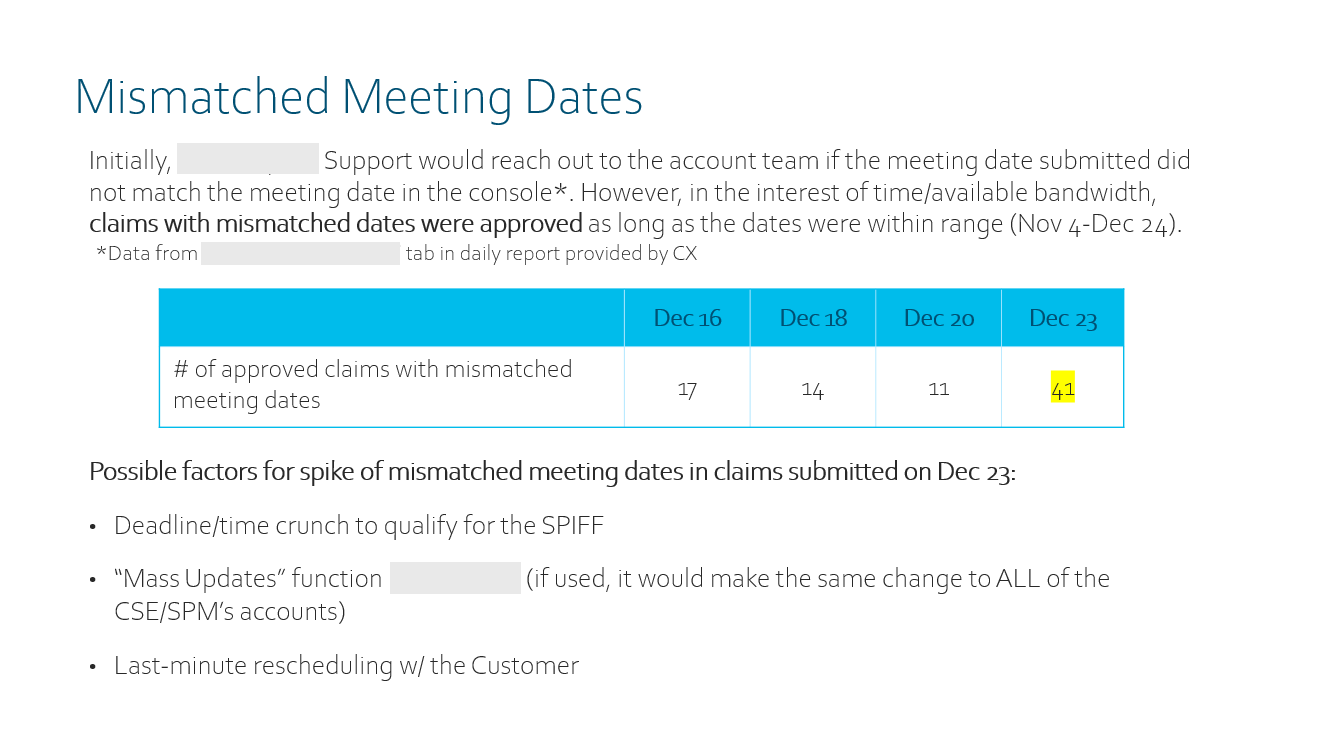Image resolution: width=1320 pixels, height=740 pixels.
Task: Click the highlighted value 41
Action: pyautogui.click(x=1063, y=389)
